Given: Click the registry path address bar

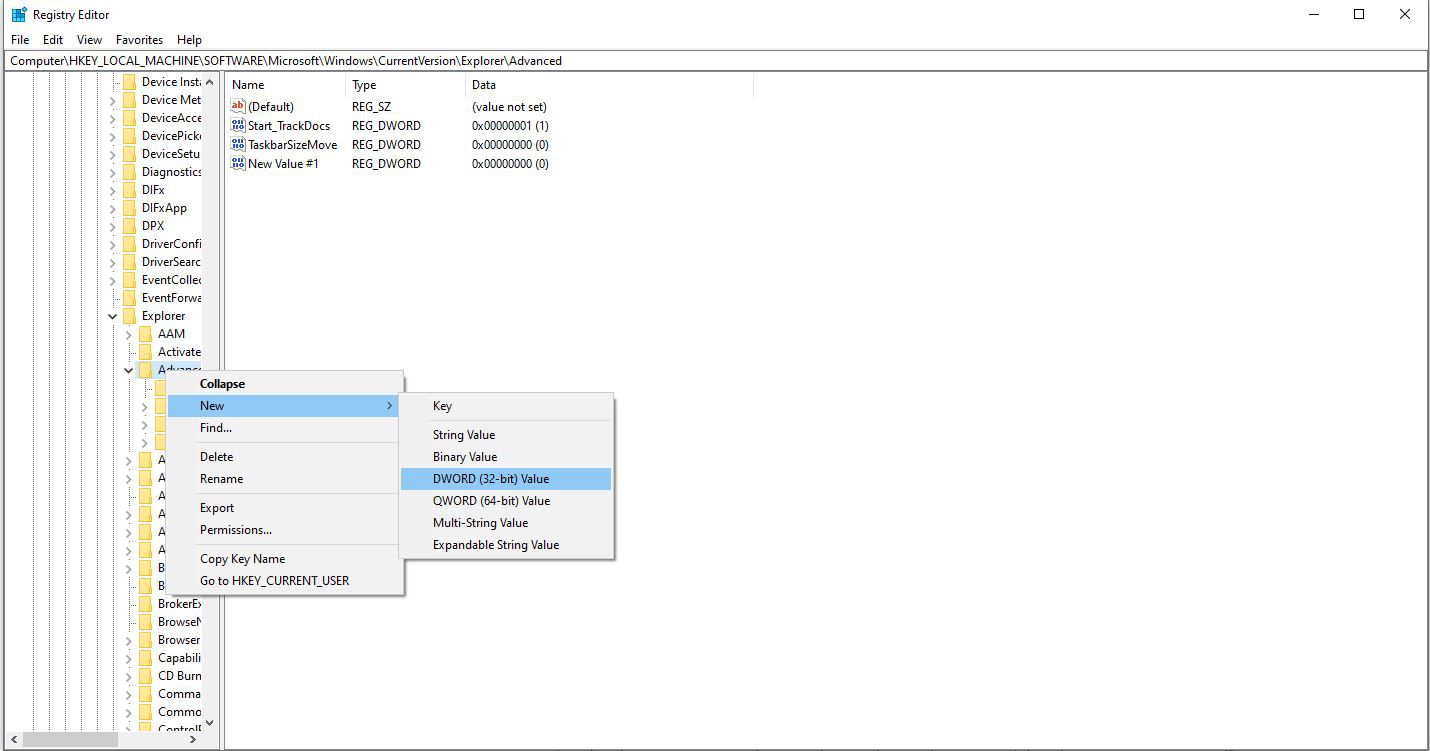Looking at the screenshot, I should coord(714,61).
